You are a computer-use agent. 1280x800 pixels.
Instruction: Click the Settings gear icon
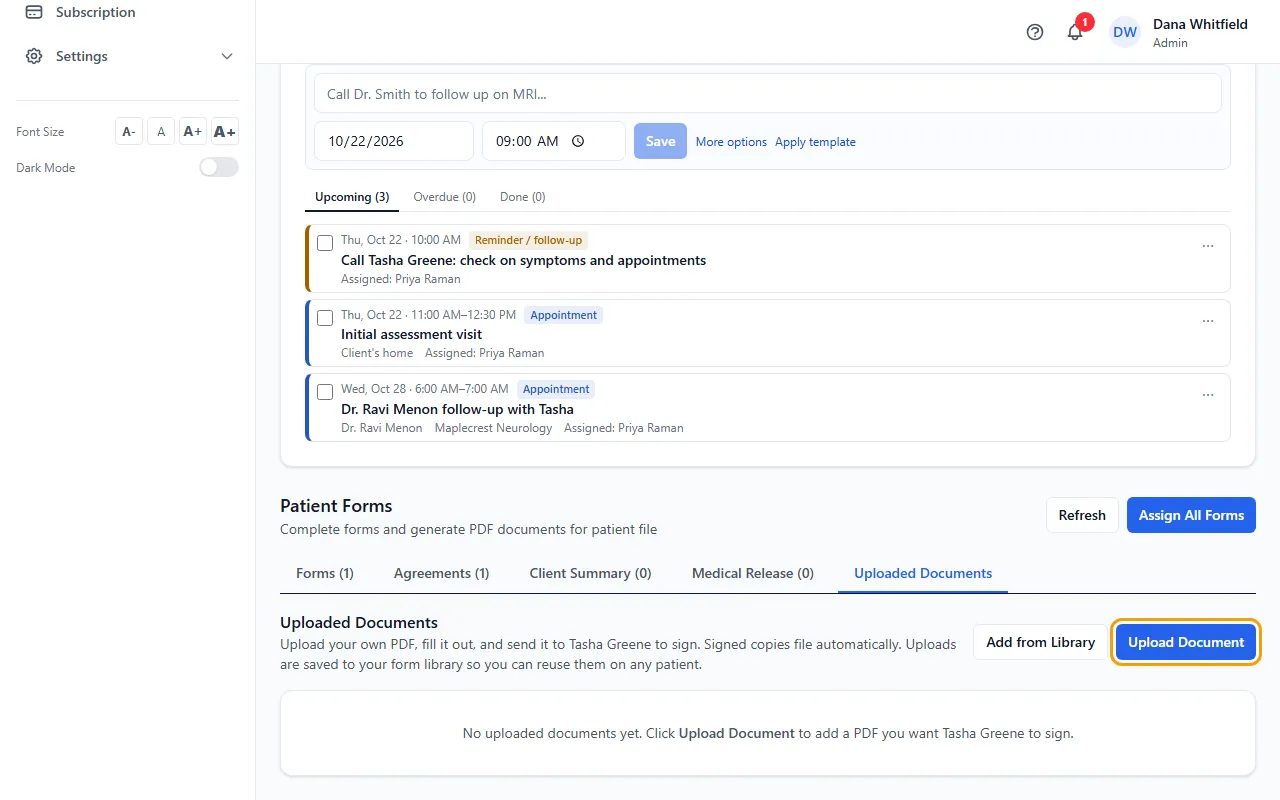point(34,56)
